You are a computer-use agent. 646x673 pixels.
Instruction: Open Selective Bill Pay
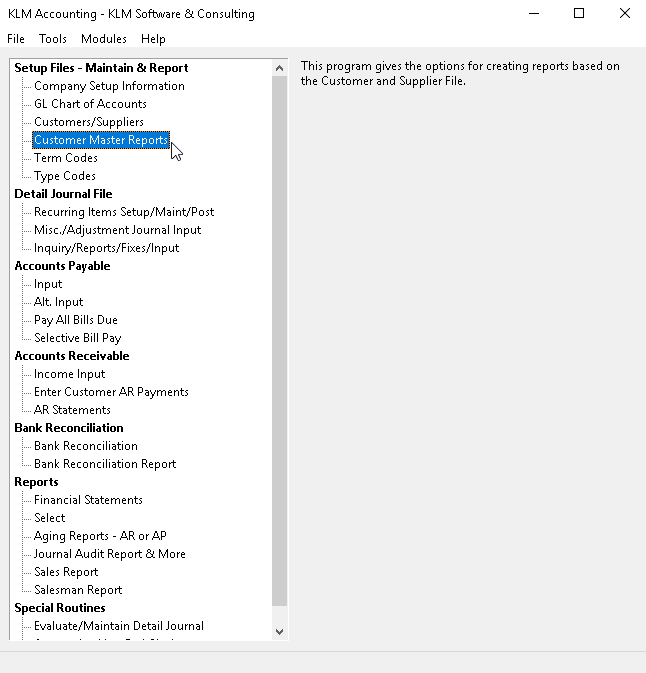click(78, 338)
